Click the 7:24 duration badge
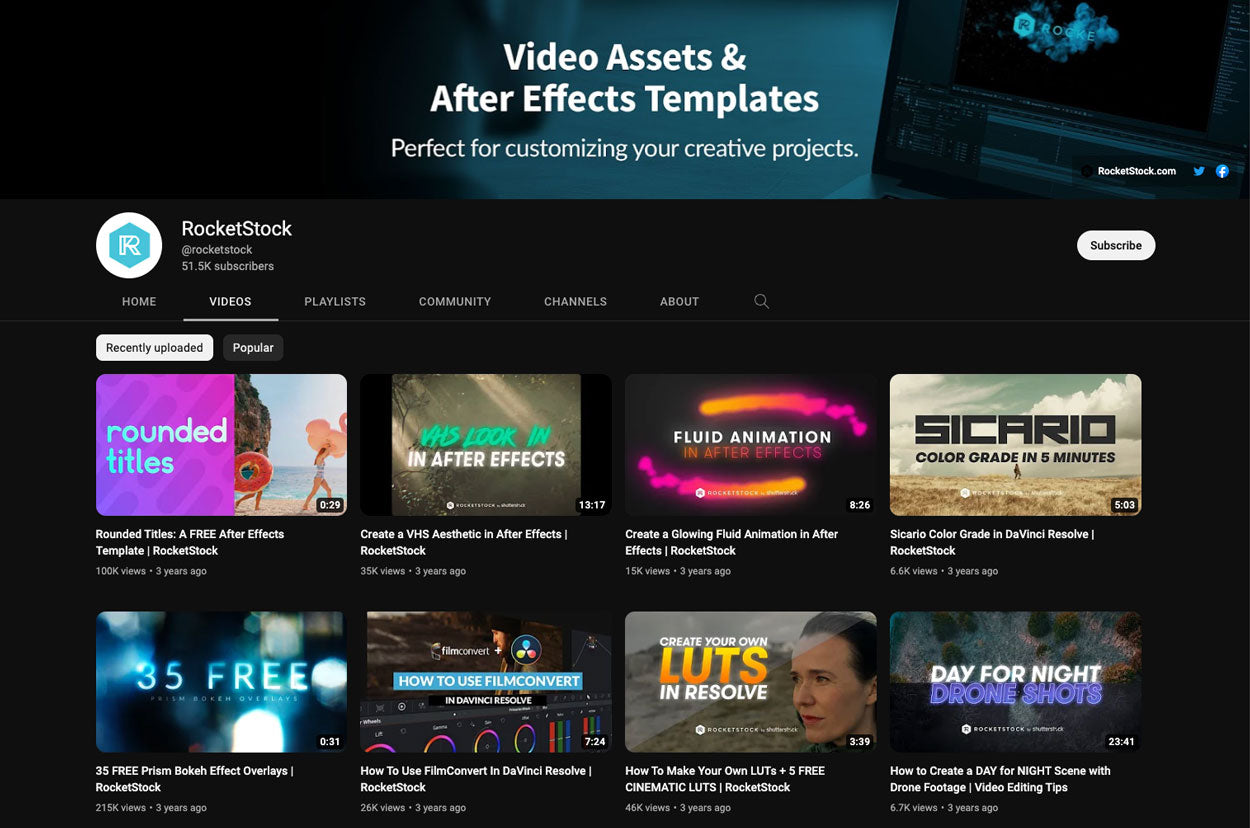The width and height of the screenshot is (1250, 828). point(595,742)
